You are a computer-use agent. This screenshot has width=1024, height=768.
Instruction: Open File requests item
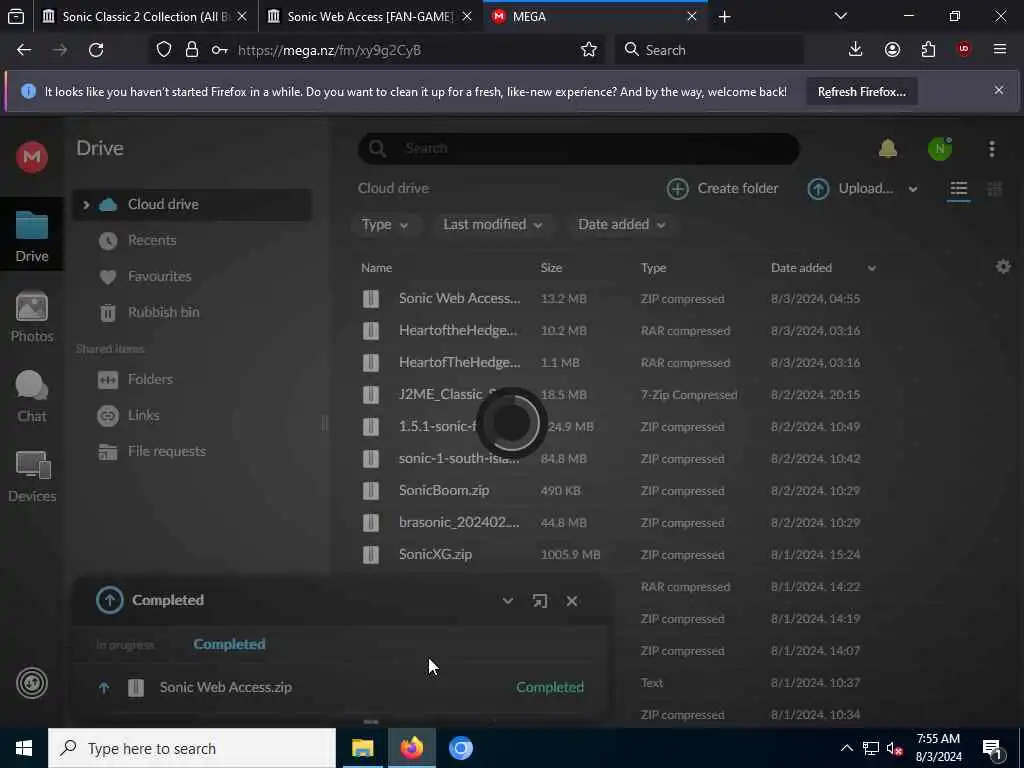click(167, 451)
